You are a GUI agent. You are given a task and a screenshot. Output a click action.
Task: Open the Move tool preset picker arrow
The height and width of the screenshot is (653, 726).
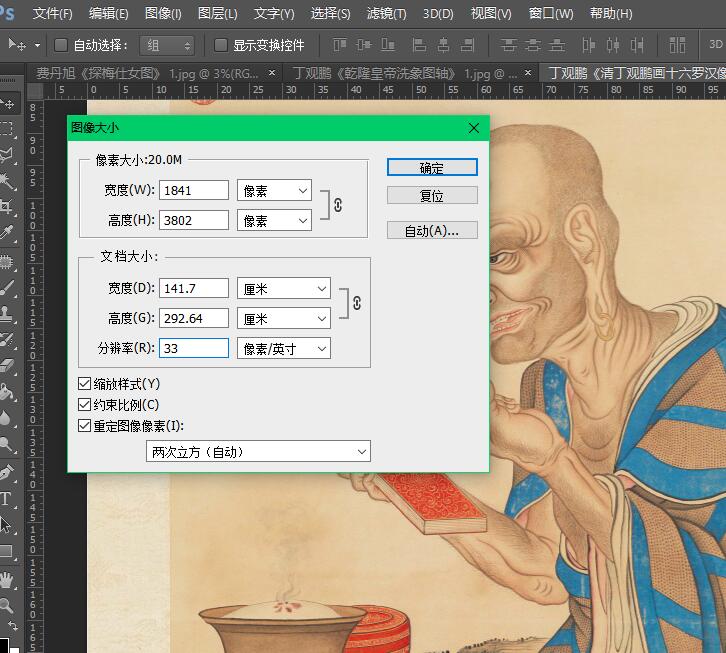(38, 45)
